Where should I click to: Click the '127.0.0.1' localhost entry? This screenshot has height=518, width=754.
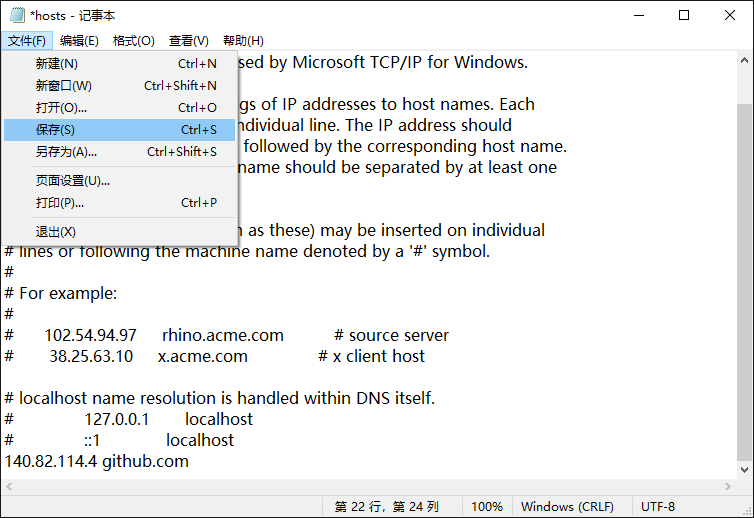(x=117, y=419)
